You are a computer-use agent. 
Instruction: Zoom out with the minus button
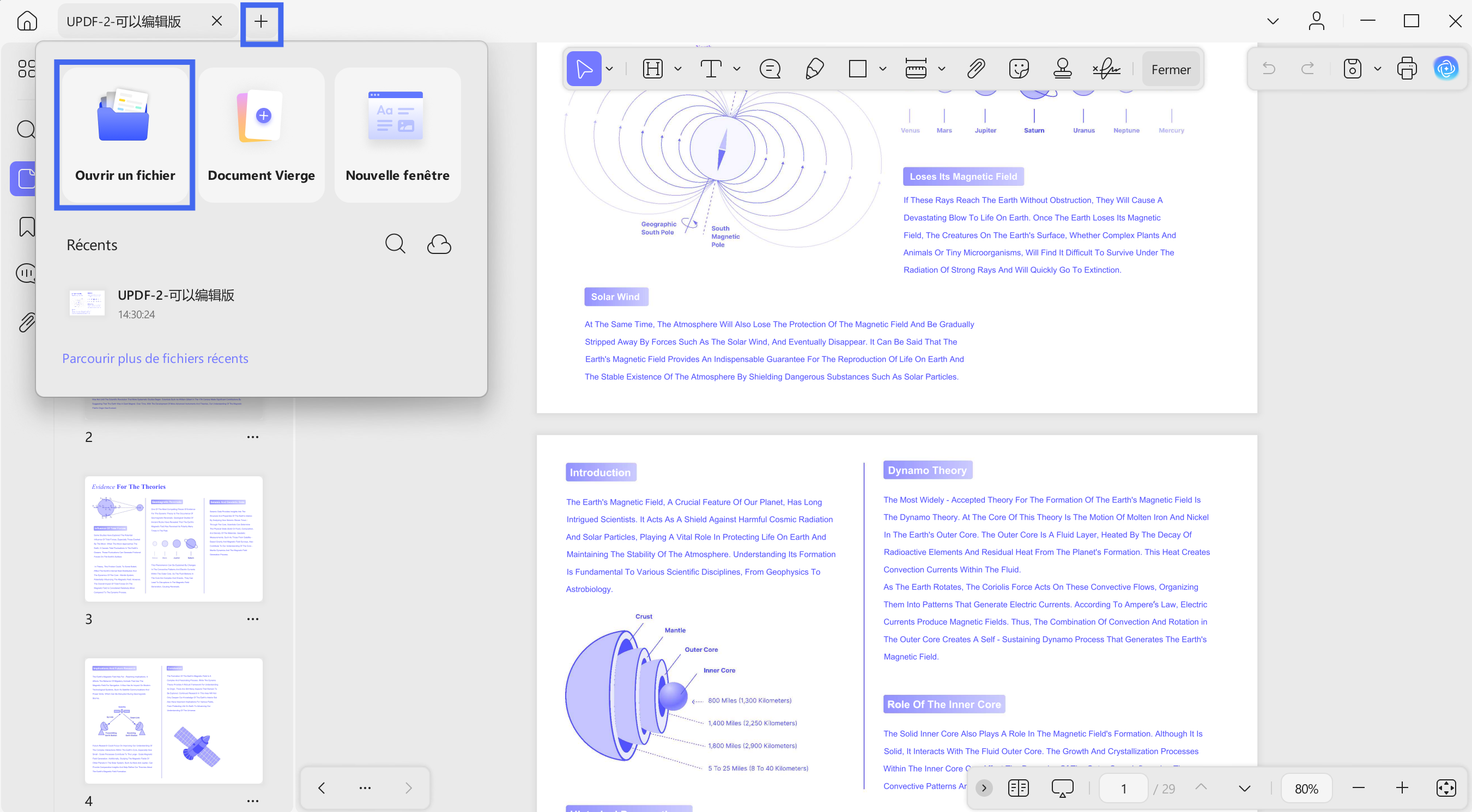point(1358,788)
